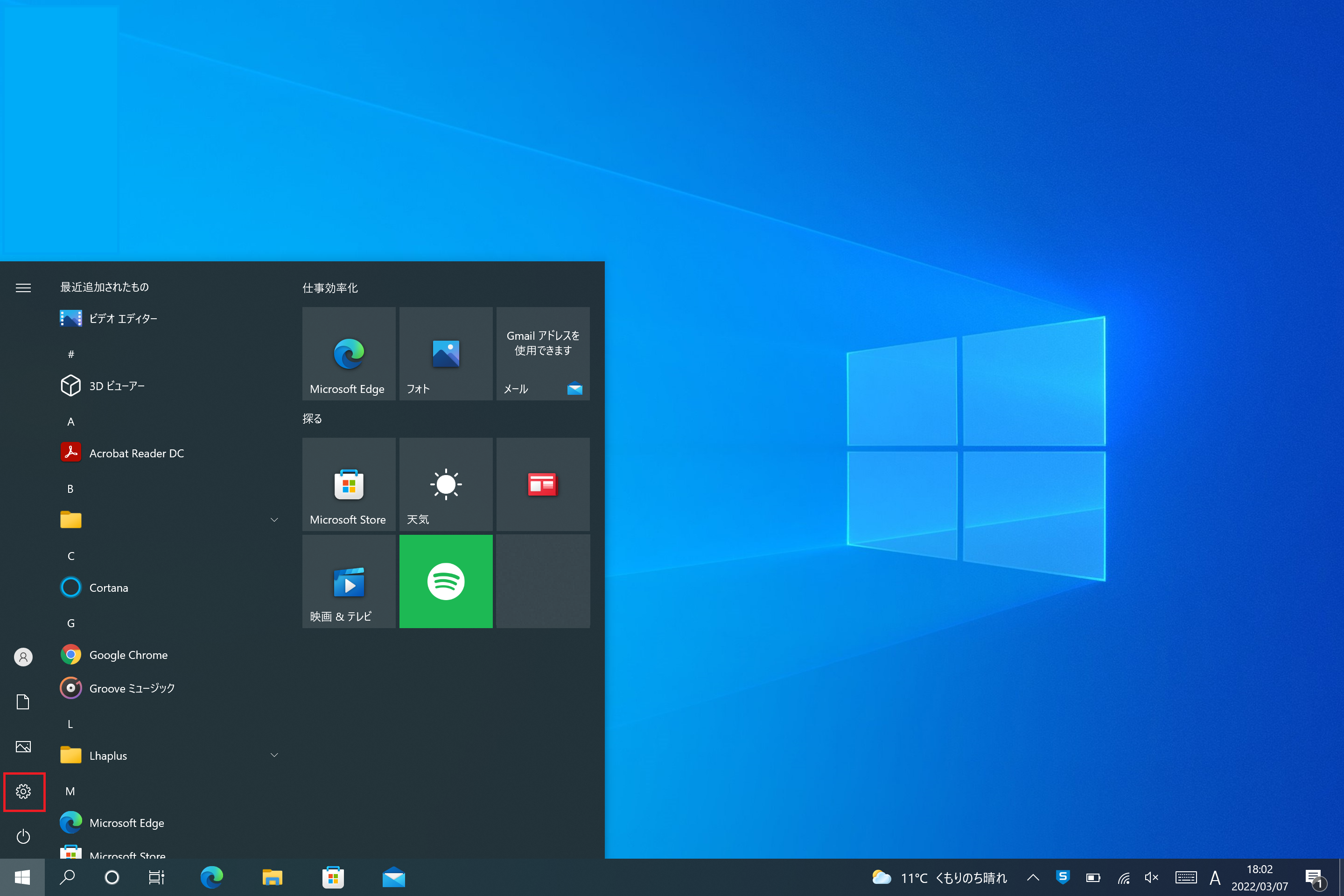Click the muted volume tray icon
Viewport: 1344px width, 896px height.
(x=1152, y=877)
